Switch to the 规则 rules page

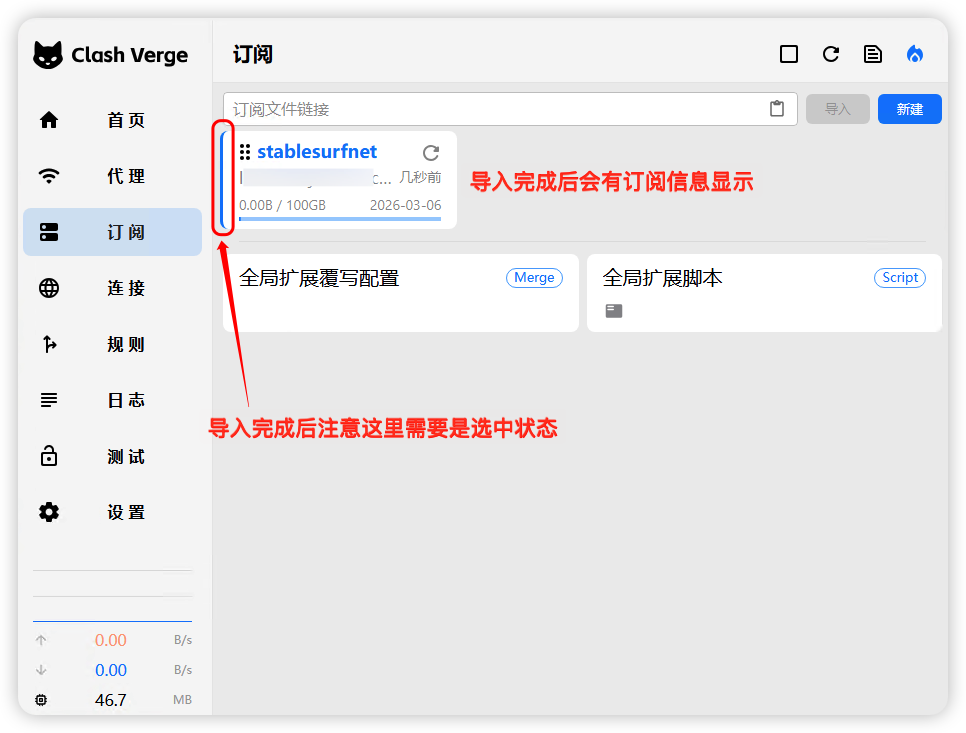point(112,344)
